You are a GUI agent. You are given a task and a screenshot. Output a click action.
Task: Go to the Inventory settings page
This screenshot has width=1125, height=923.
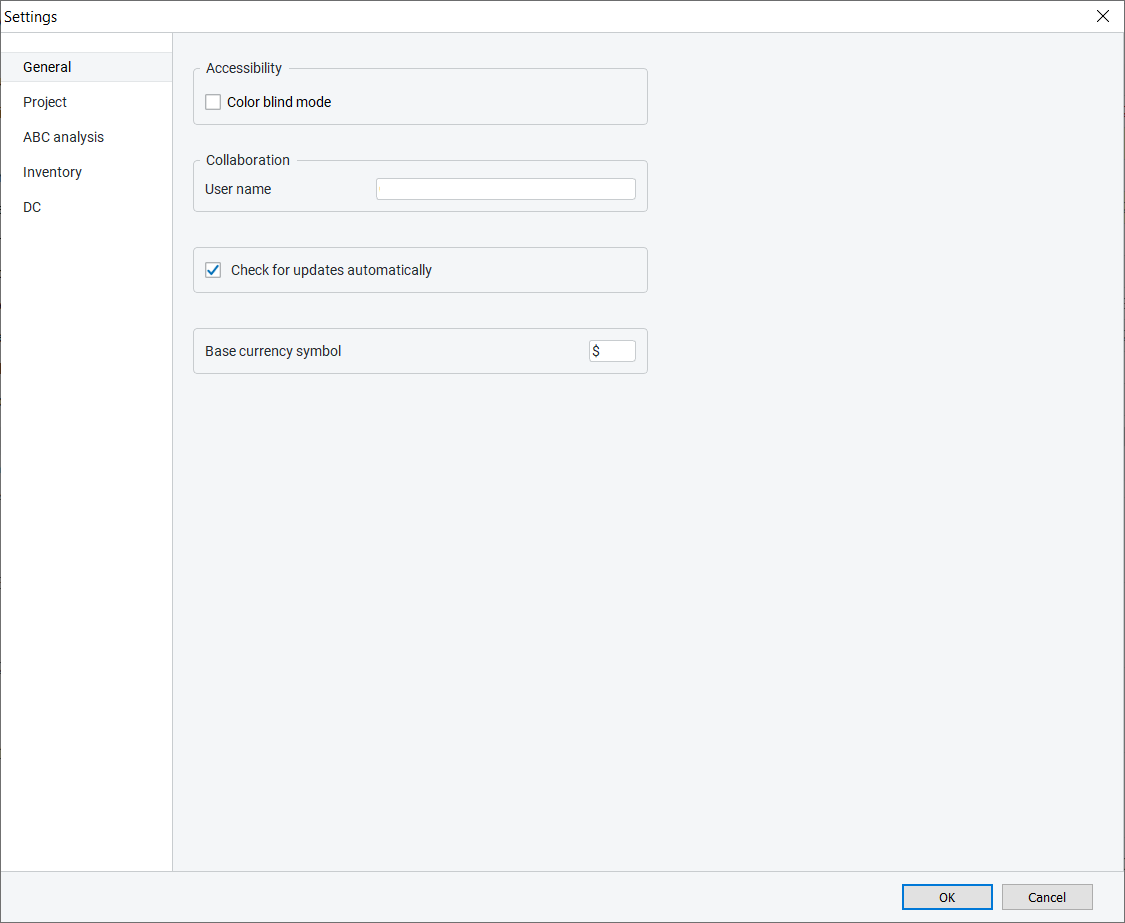click(x=52, y=172)
